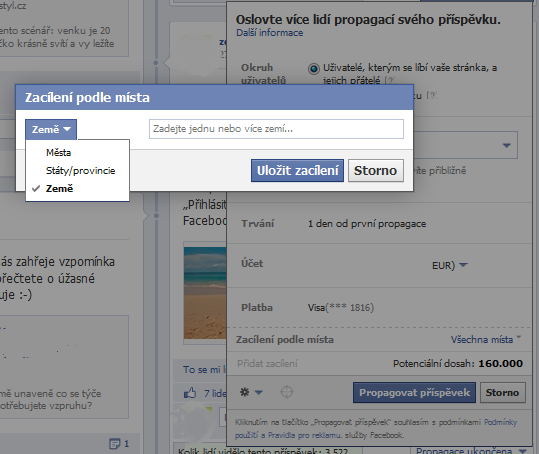Click the country entry text field
539x454 pixels.
click(x=276, y=129)
